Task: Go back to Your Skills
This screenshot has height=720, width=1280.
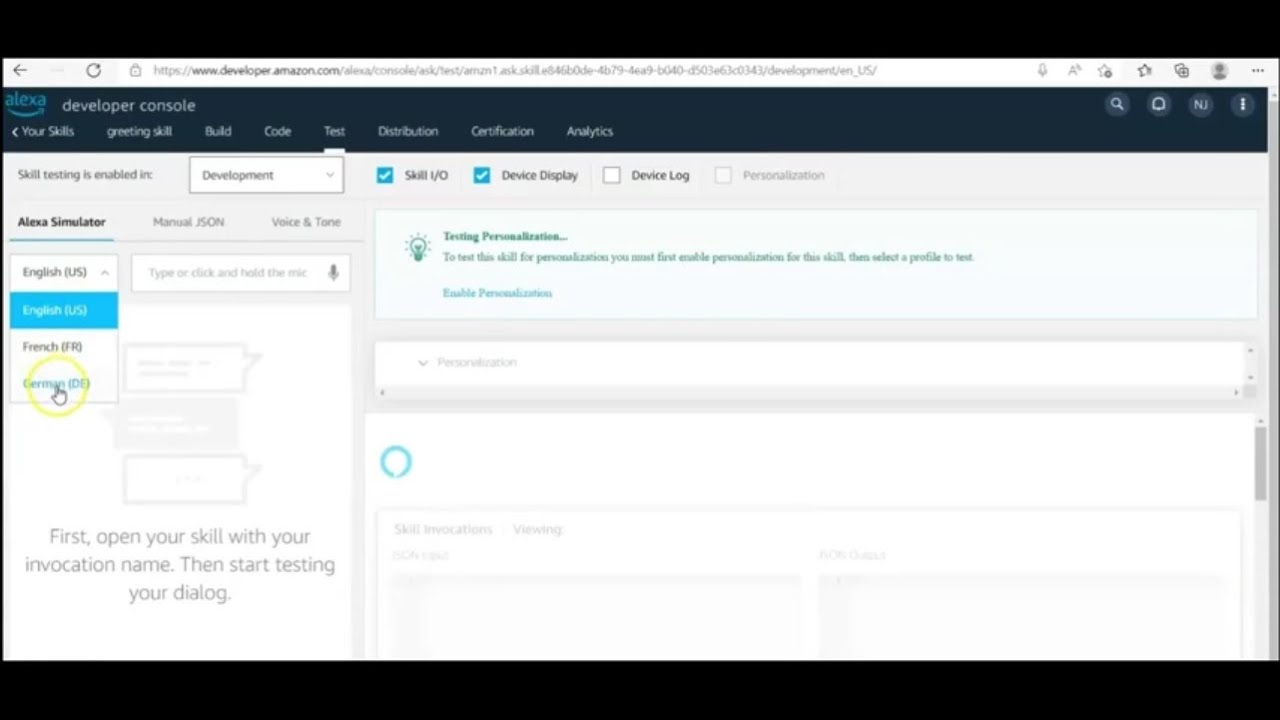Action: click(x=43, y=131)
